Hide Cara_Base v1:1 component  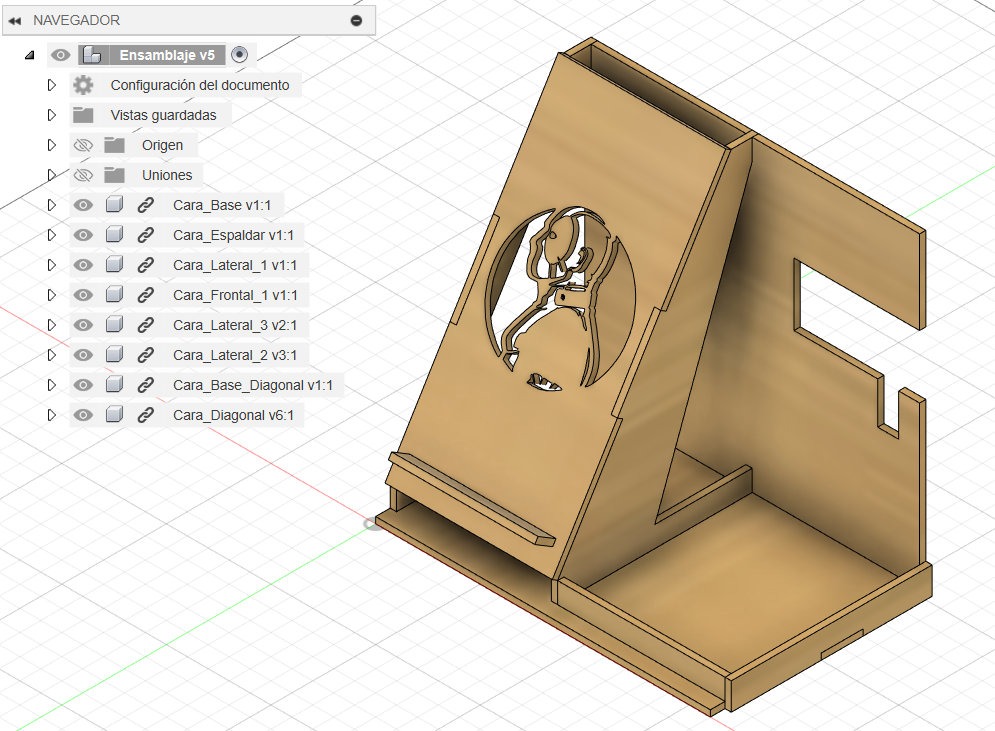click(x=83, y=205)
